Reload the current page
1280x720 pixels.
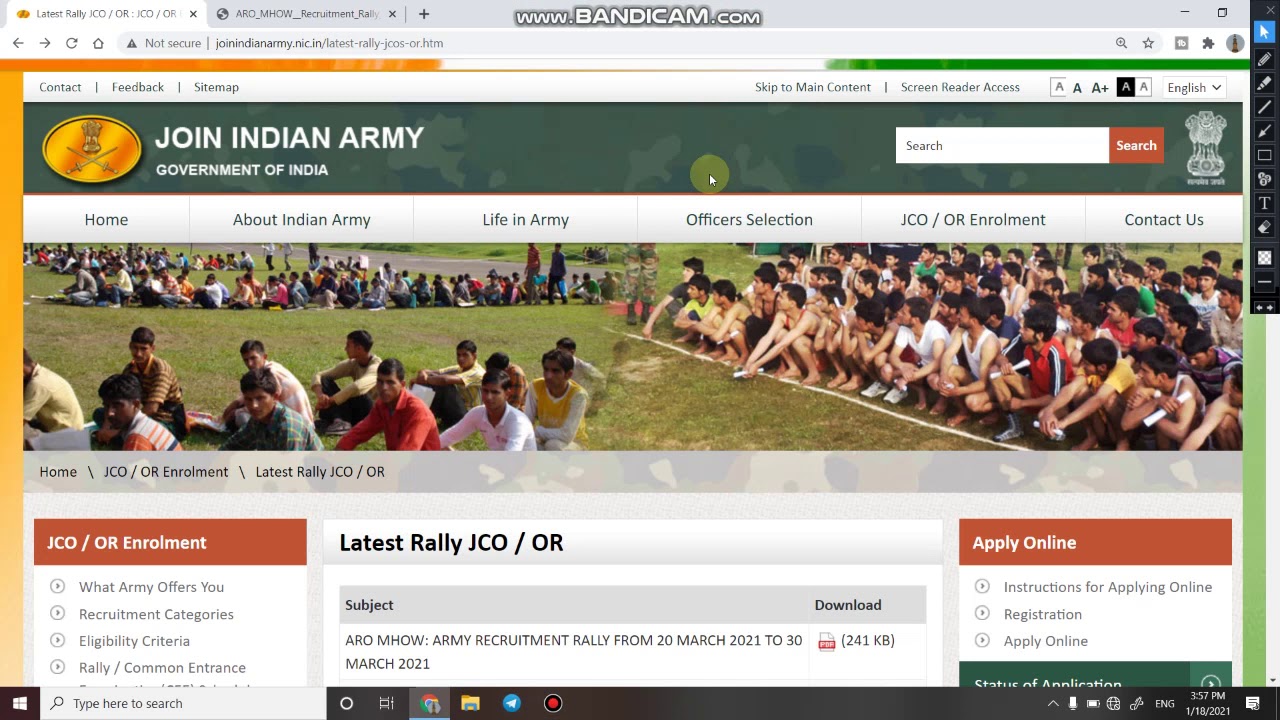pos(72,43)
